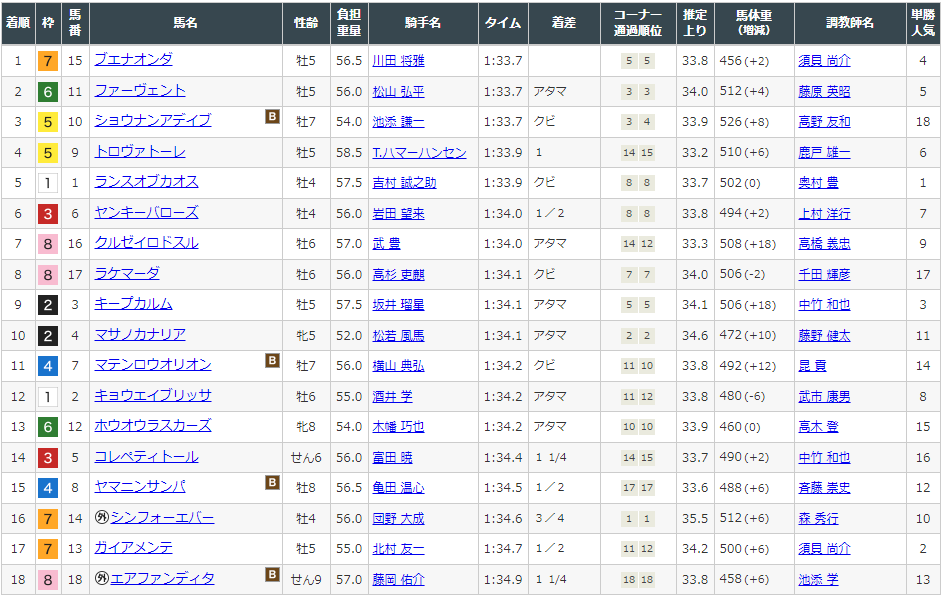This screenshot has width=943, height=597.
Task: Open jockey 武 豊 profile
Action: [386, 244]
